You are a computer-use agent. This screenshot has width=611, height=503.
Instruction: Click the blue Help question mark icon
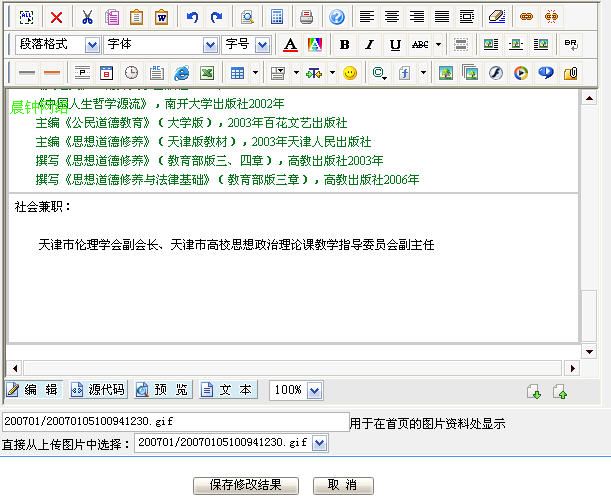click(337, 17)
